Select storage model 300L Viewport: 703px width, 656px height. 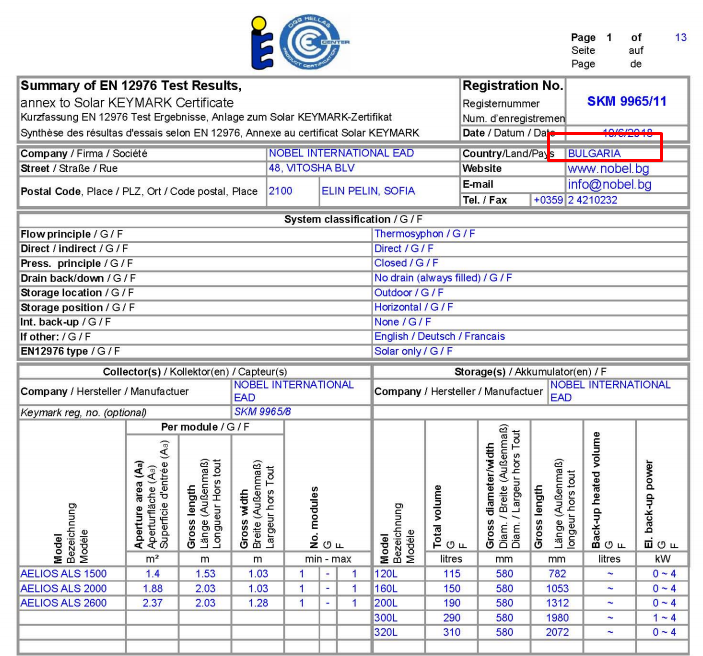tap(386, 618)
